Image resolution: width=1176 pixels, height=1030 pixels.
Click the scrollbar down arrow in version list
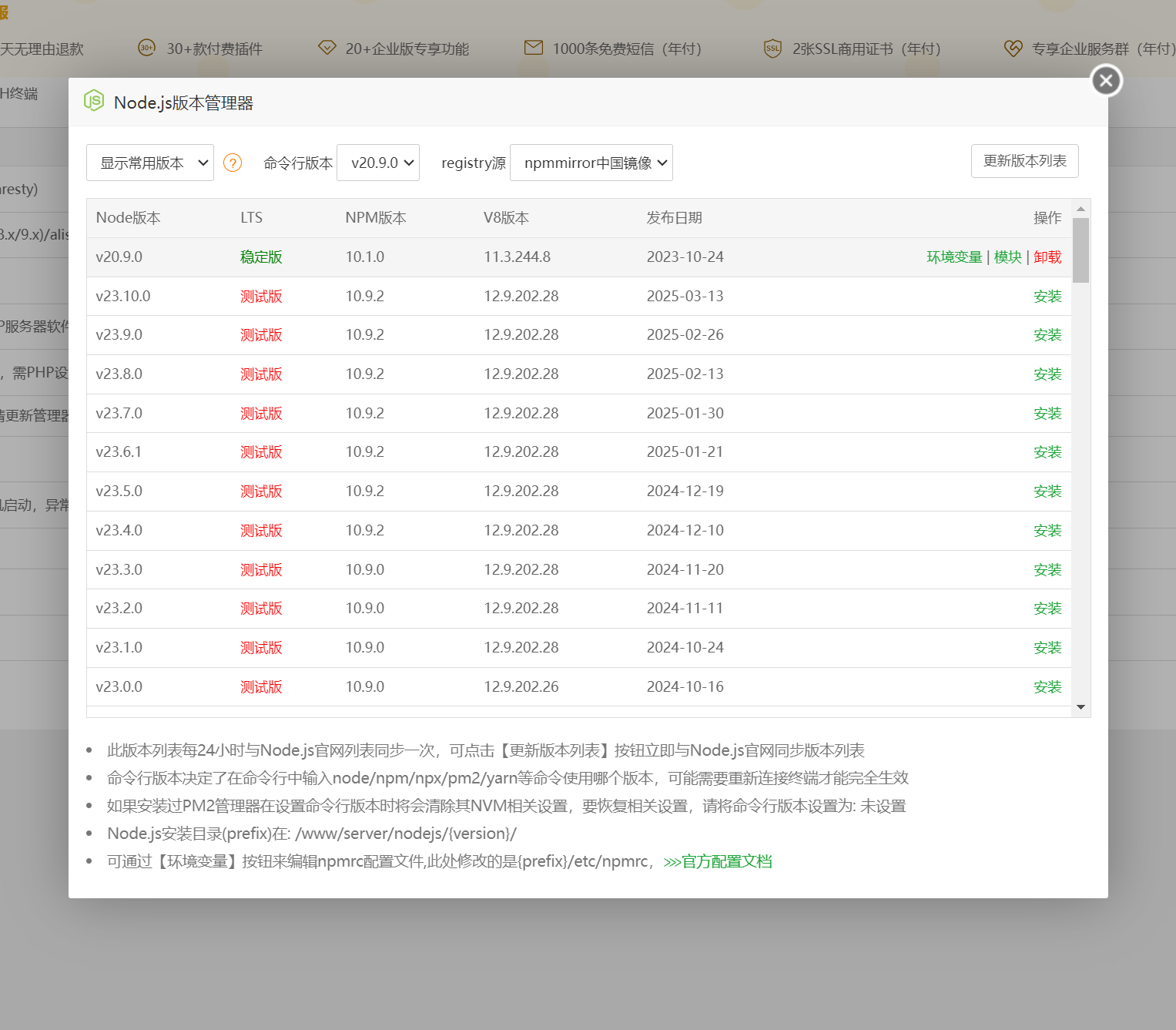pos(1081,707)
